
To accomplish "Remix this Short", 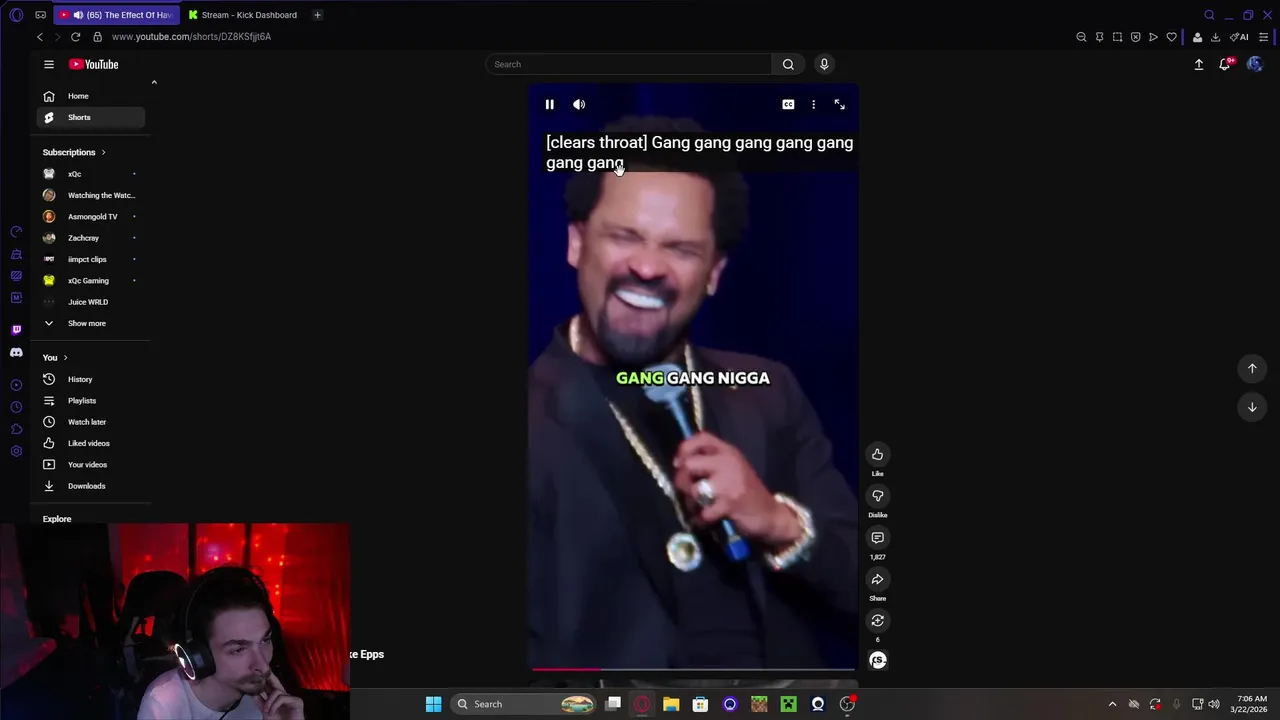I will 877,621.
